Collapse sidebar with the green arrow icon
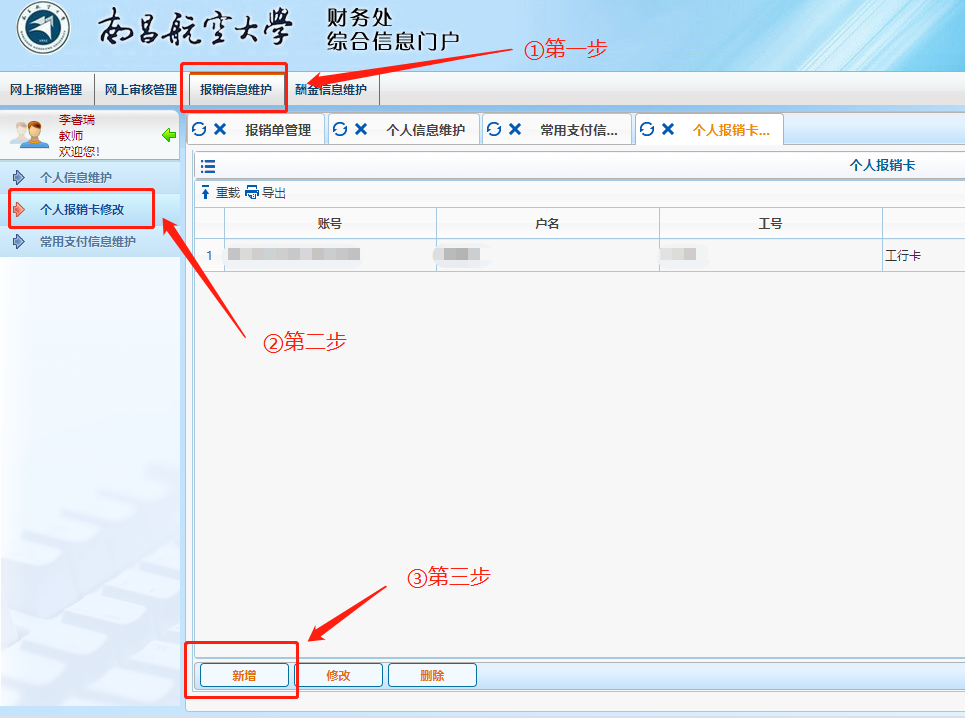The height and width of the screenshot is (718, 965). (x=169, y=135)
